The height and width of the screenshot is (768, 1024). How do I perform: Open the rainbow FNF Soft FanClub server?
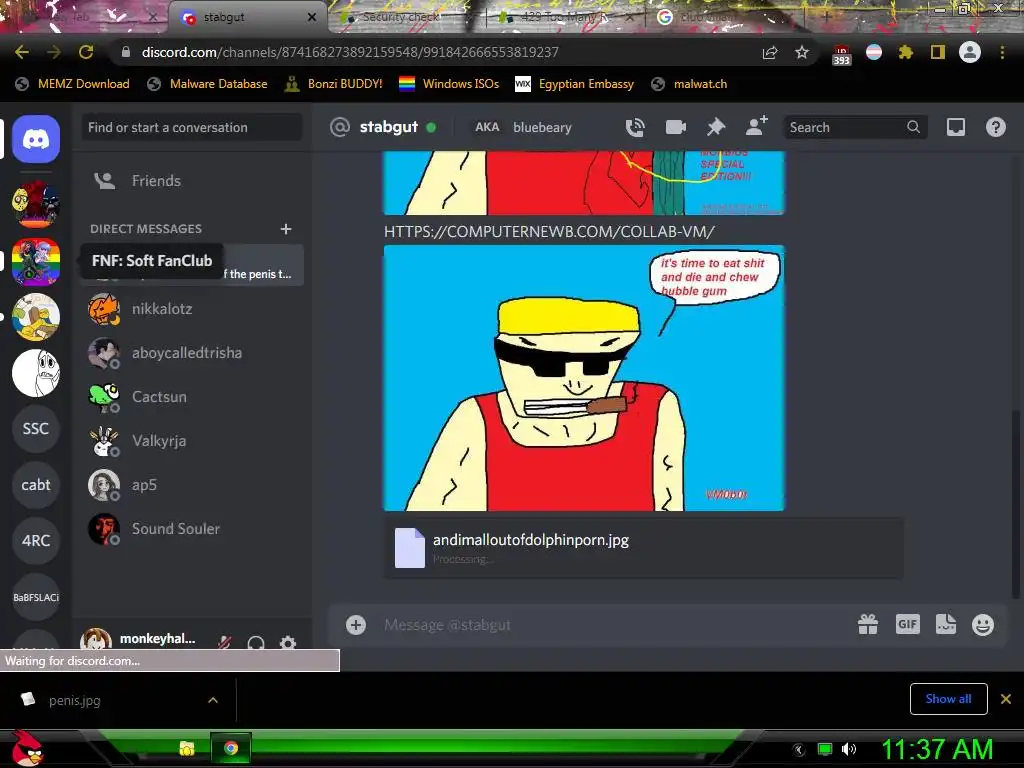[x=36, y=261]
